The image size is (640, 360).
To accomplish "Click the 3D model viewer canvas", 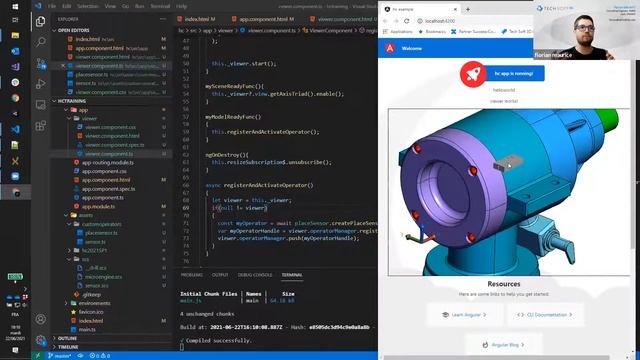I will (x=509, y=192).
